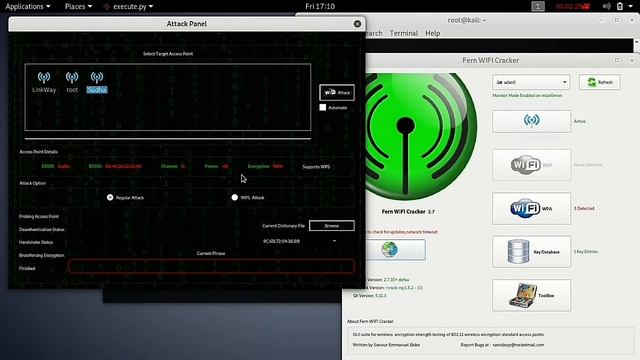Click the scan for access points button
Screen dimensions: 640x360
coord(531,121)
